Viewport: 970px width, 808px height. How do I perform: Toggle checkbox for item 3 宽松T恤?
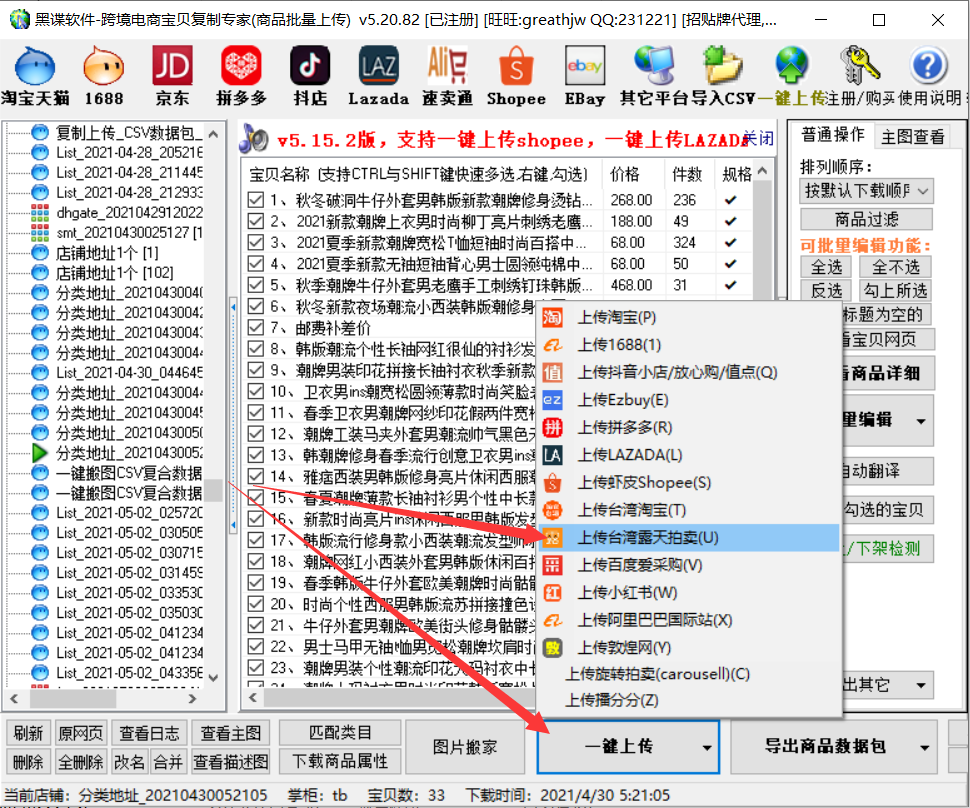255,242
